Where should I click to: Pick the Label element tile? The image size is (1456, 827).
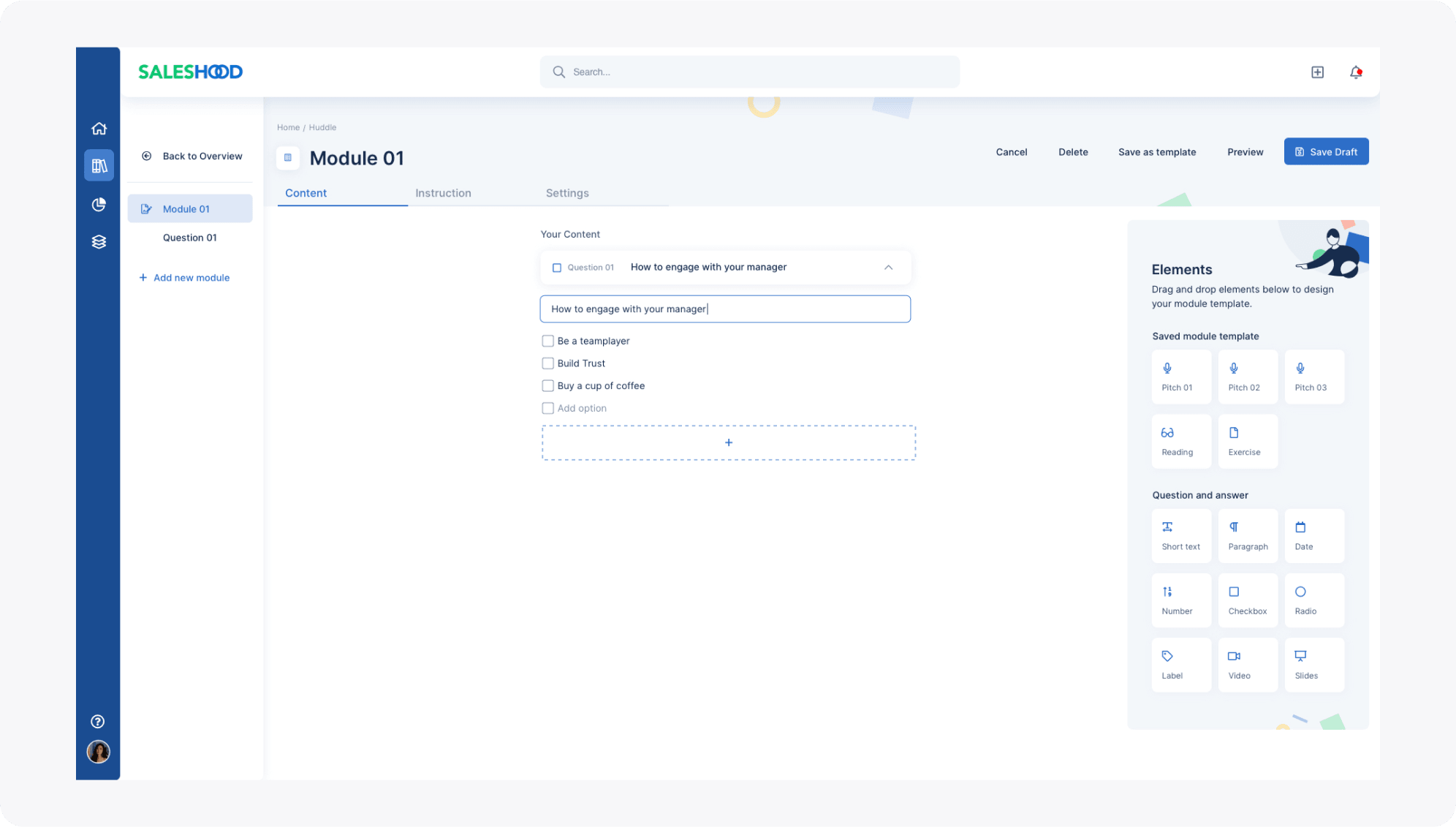1181,665
